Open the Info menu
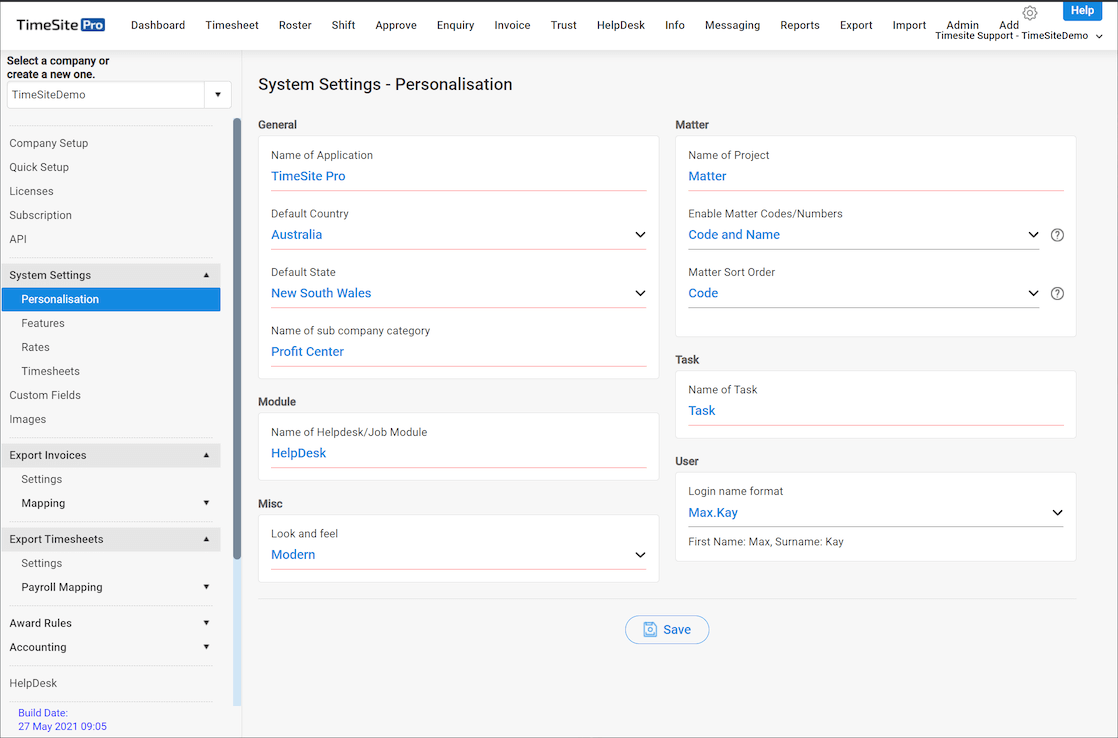 675,25
